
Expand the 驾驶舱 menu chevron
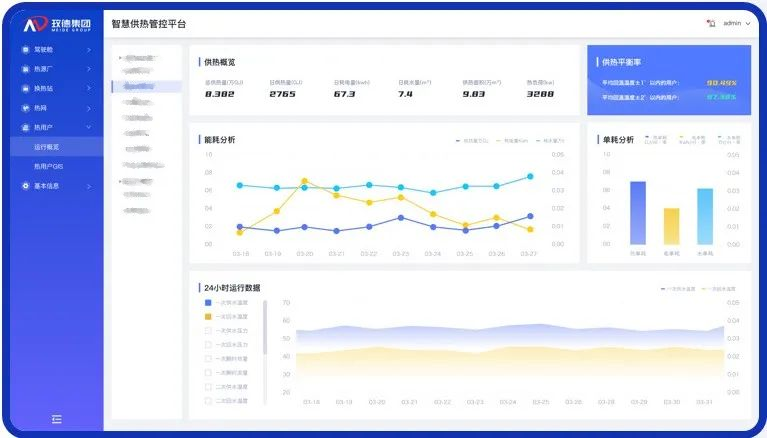point(89,49)
